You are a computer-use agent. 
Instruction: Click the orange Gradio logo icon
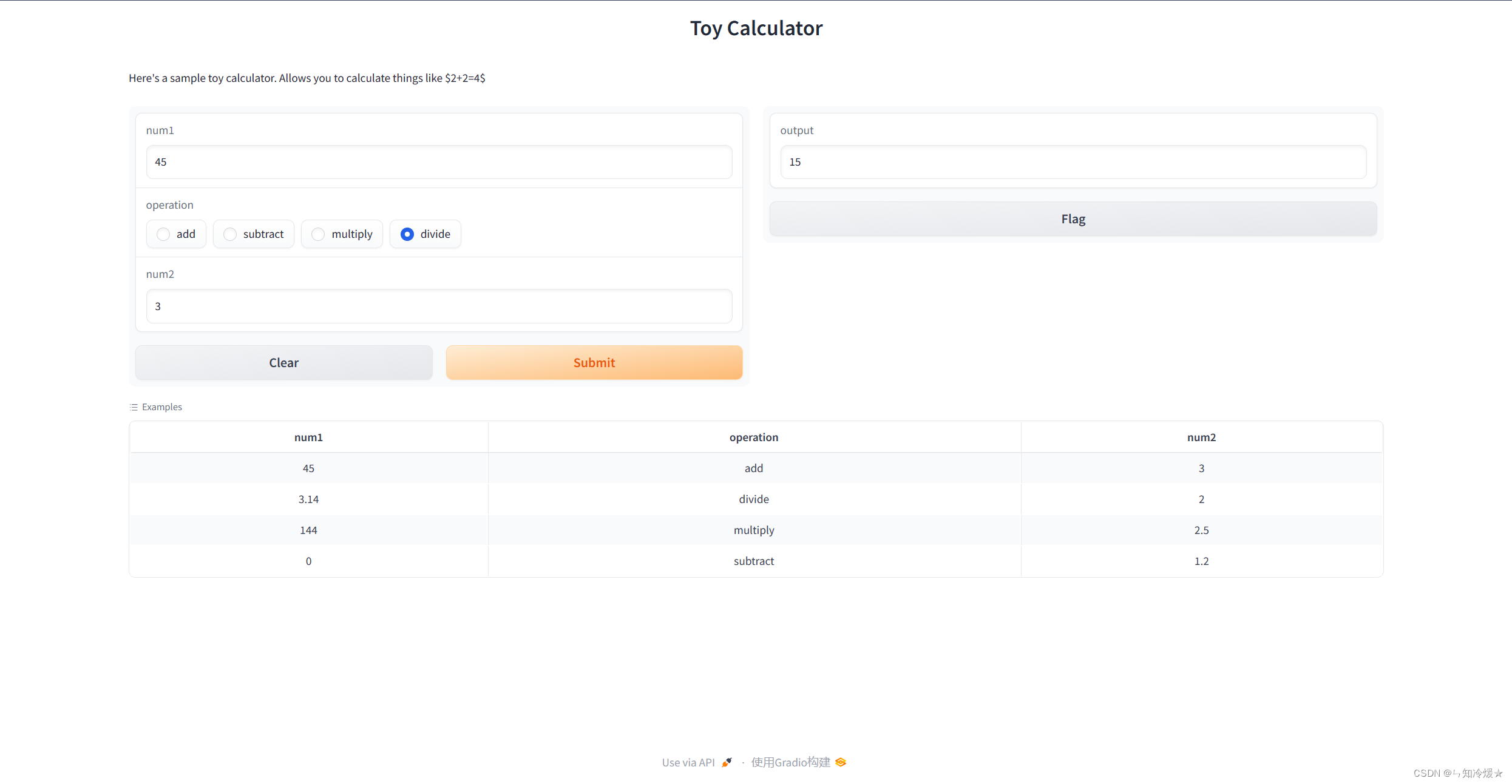click(841, 762)
